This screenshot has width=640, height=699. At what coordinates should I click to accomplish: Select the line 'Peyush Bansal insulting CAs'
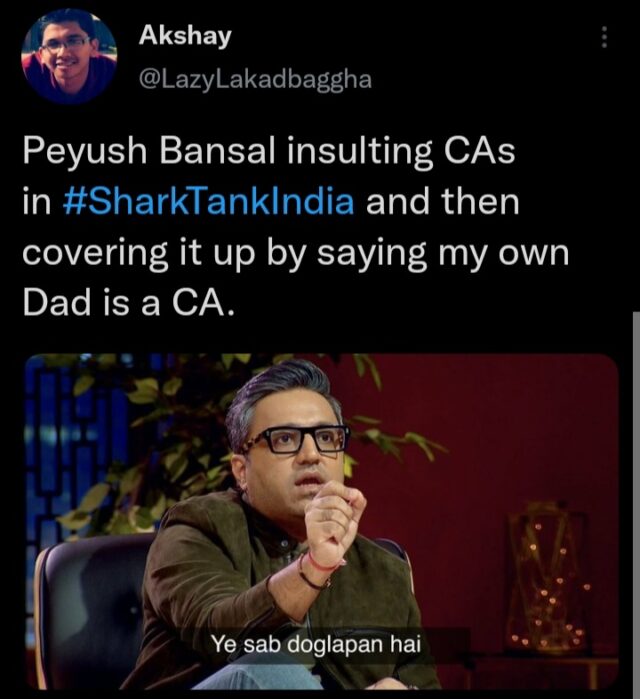[x=269, y=151]
